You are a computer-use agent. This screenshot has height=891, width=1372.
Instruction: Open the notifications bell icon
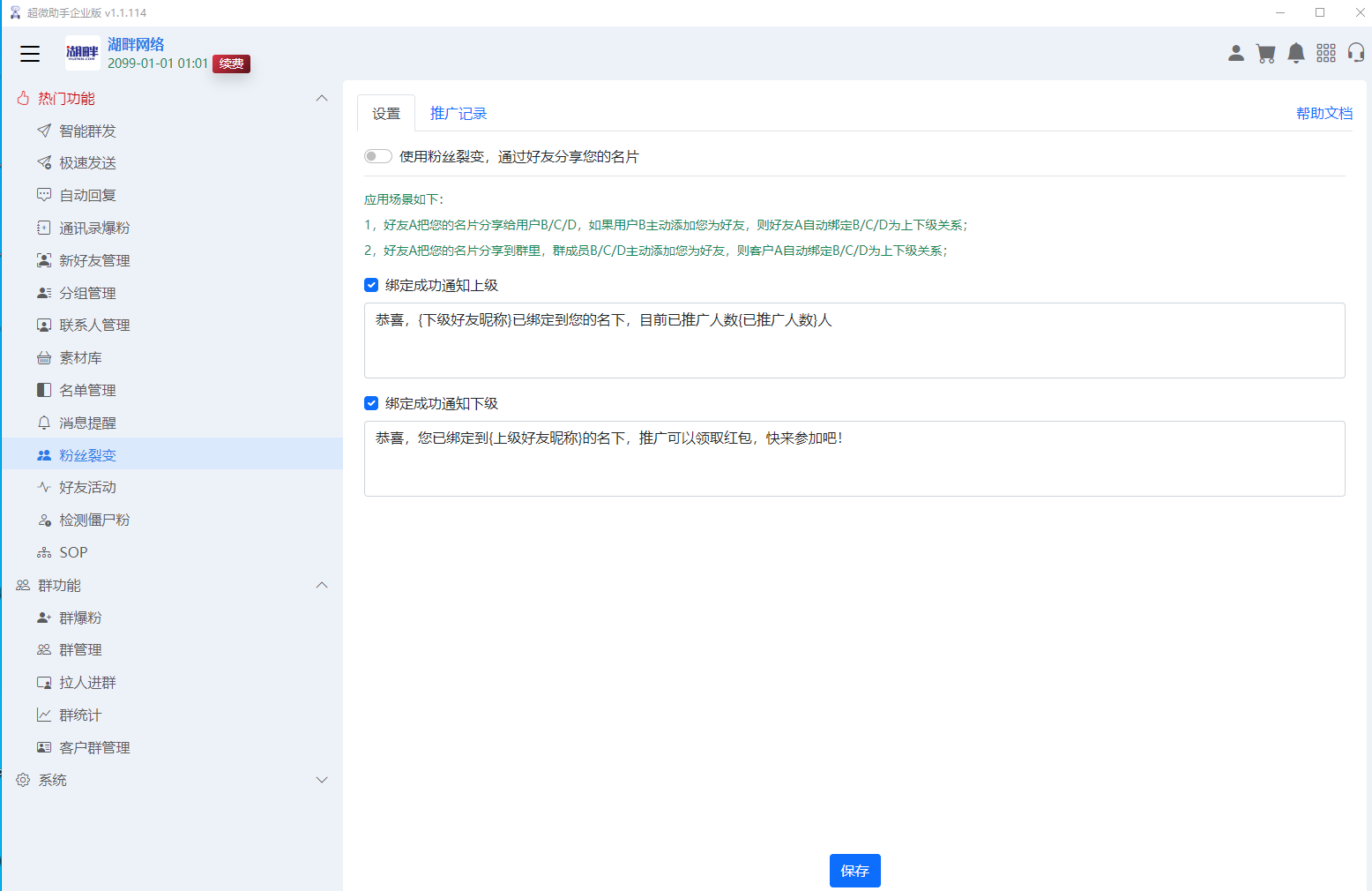click(1296, 53)
